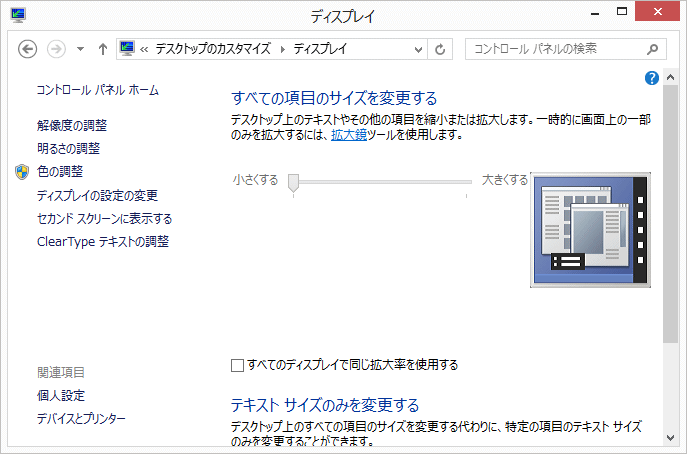This screenshot has width=687, height=454.
Task: Click the 大きくする label
Action: (x=505, y=180)
